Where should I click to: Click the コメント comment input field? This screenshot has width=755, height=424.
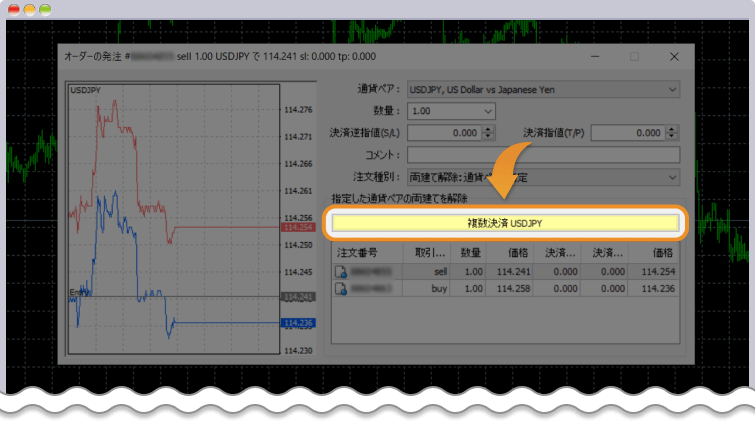(x=543, y=155)
